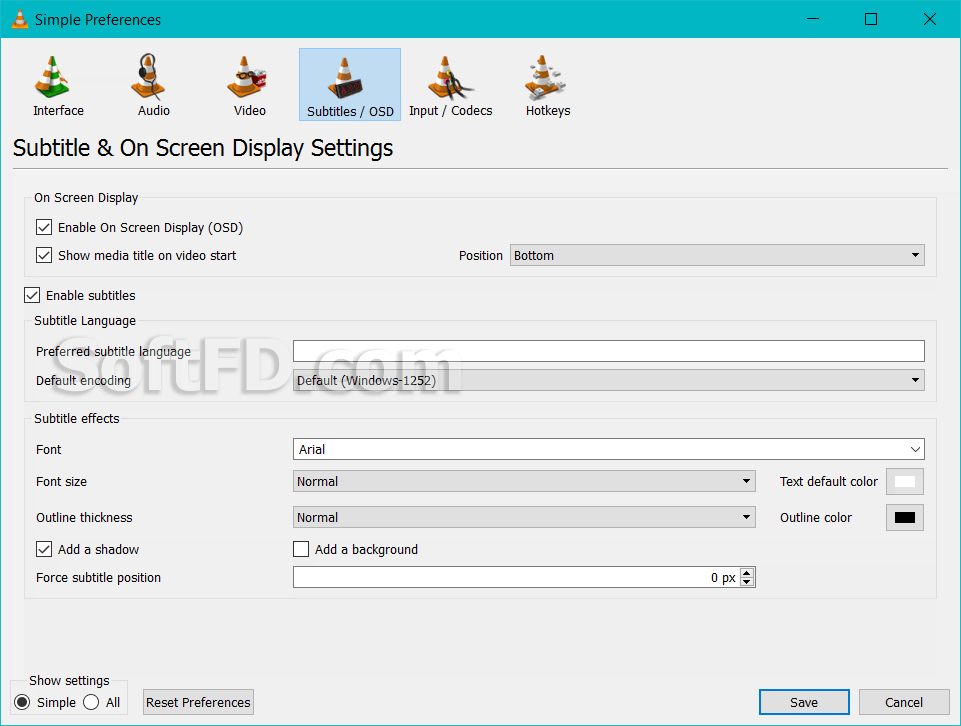This screenshot has height=726, width=961.
Task: Click the Save button
Action: coord(804,702)
